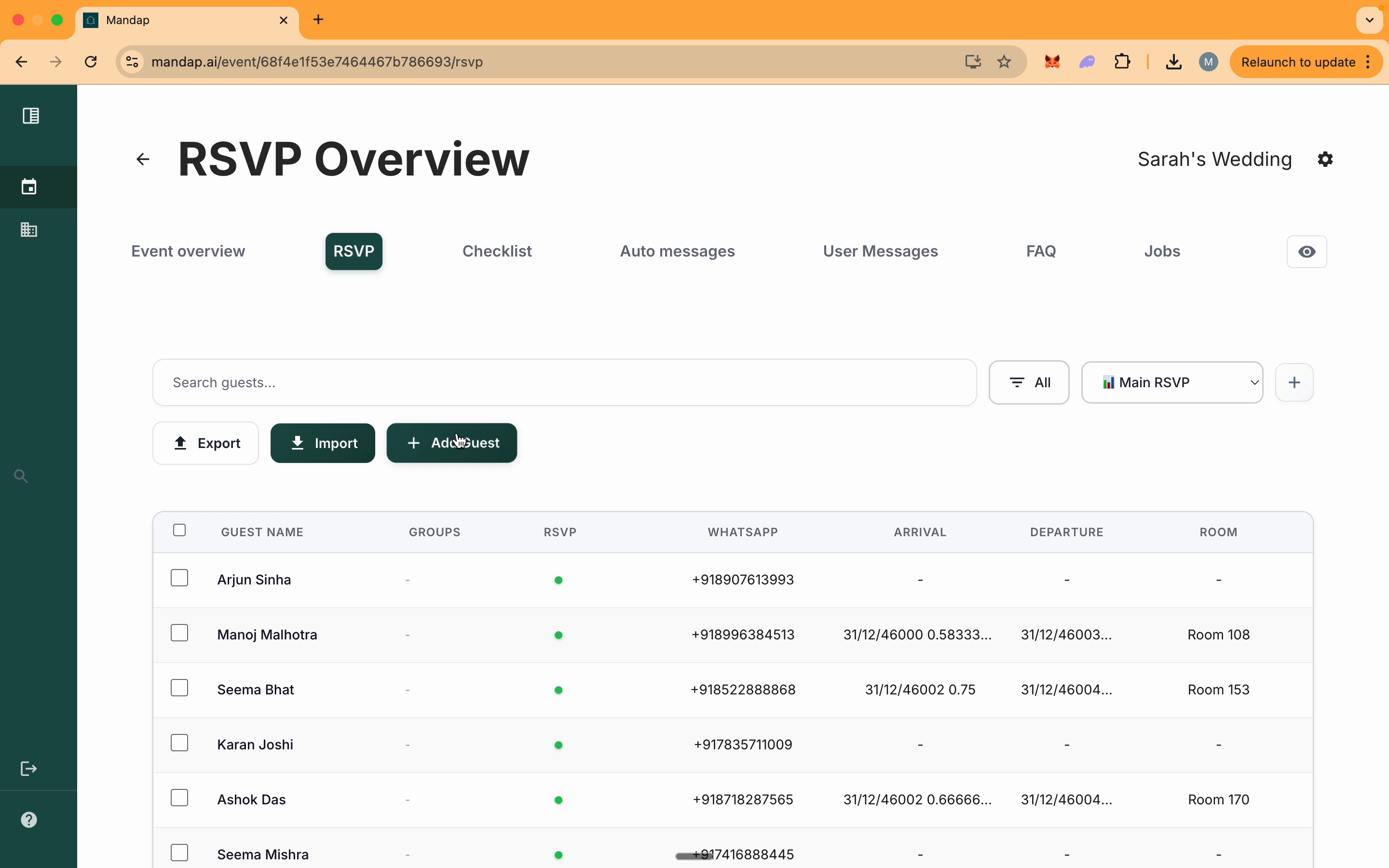Check the select-all checkbox in table header
Viewport: 1389px width, 868px height.
click(x=179, y=530)
